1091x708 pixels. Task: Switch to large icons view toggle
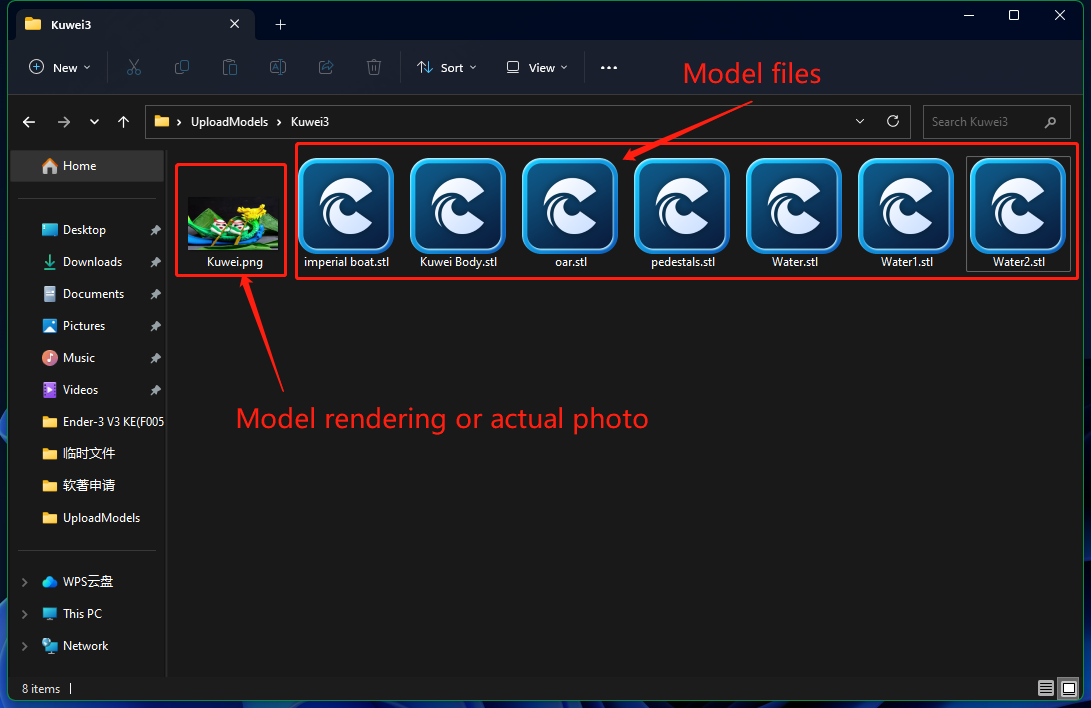(1068, 688)
